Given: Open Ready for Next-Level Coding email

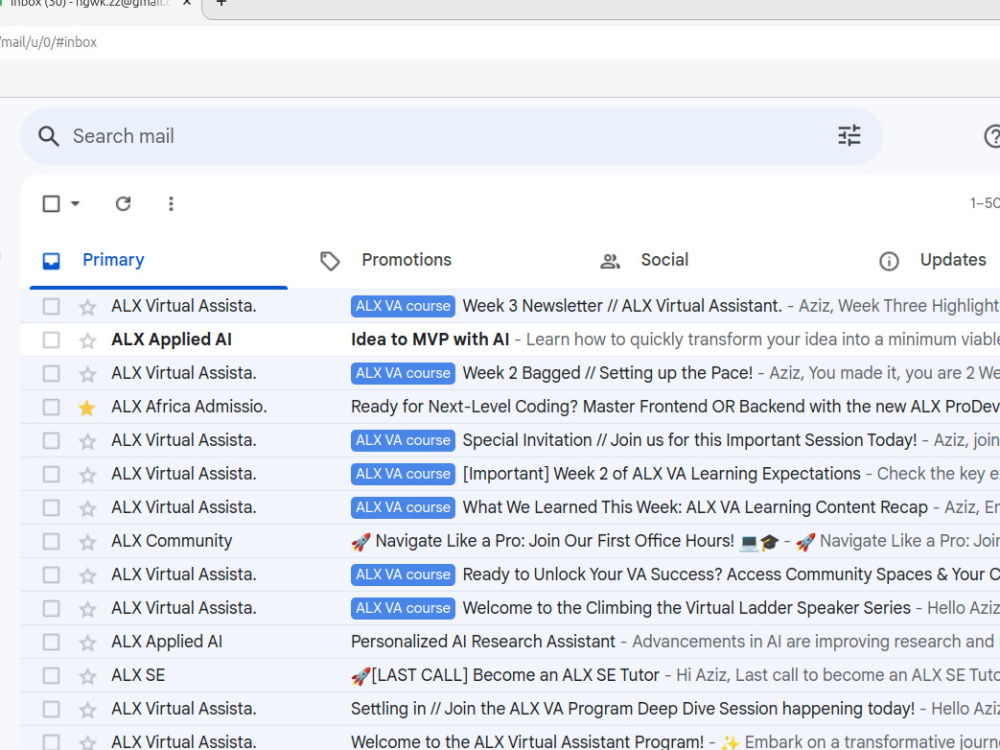Looking at the screenshot, I should tap(675, 407).
